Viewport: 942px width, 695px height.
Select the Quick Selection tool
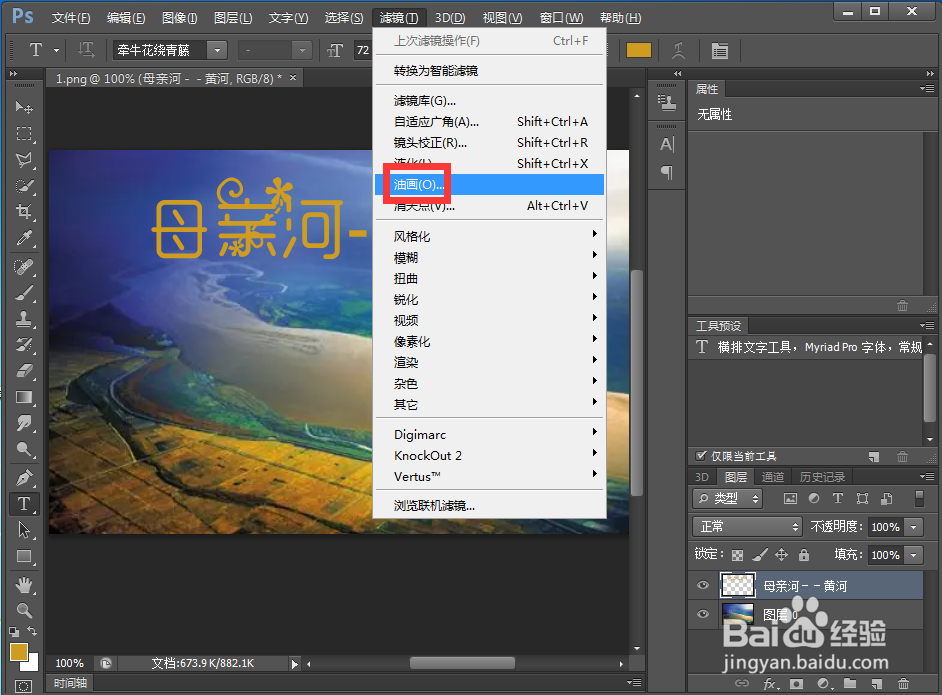24,186
